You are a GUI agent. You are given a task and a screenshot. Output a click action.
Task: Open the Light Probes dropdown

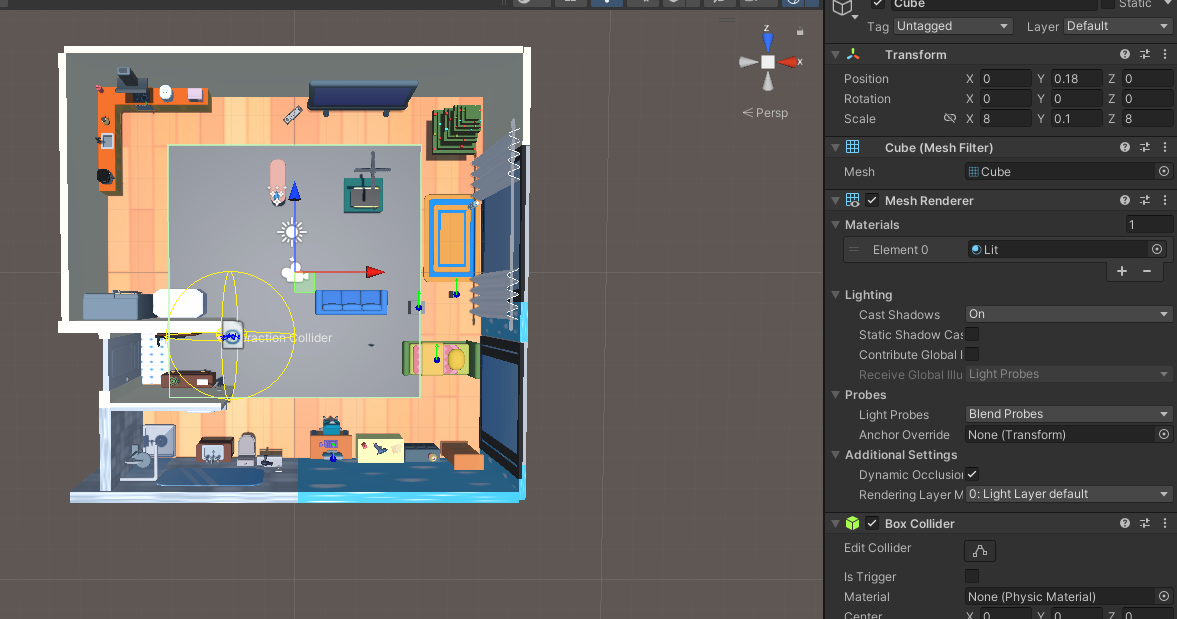(1068, 413)
